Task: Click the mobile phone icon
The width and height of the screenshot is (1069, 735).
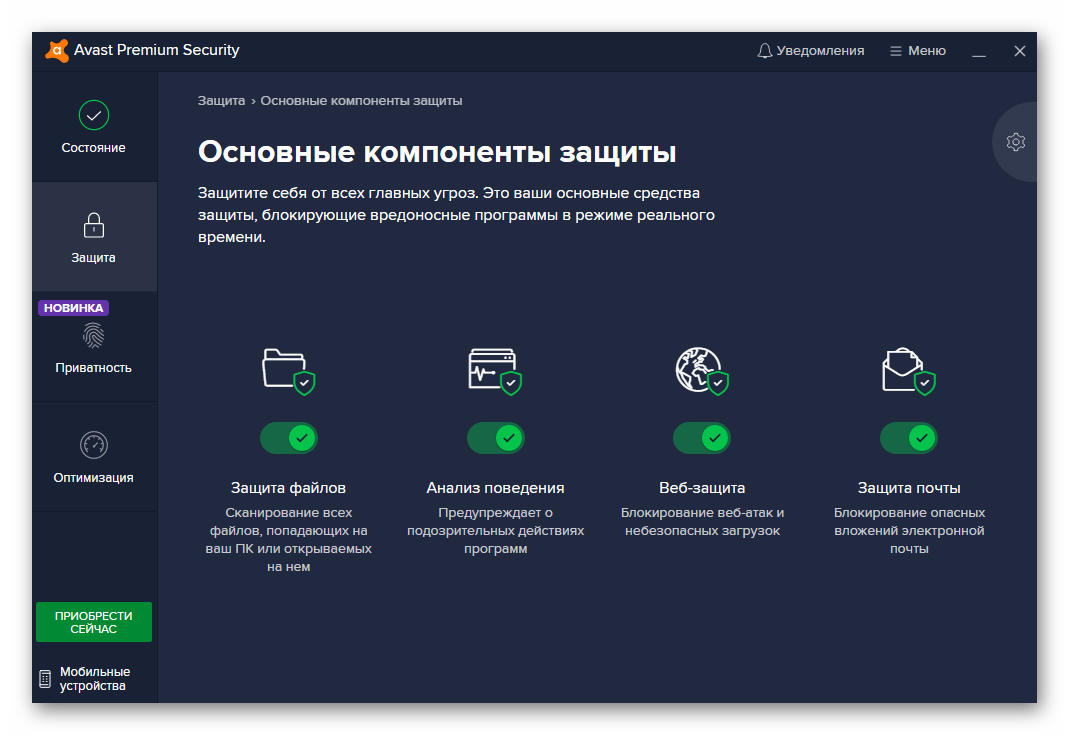Action: click(x=45, y=679)
